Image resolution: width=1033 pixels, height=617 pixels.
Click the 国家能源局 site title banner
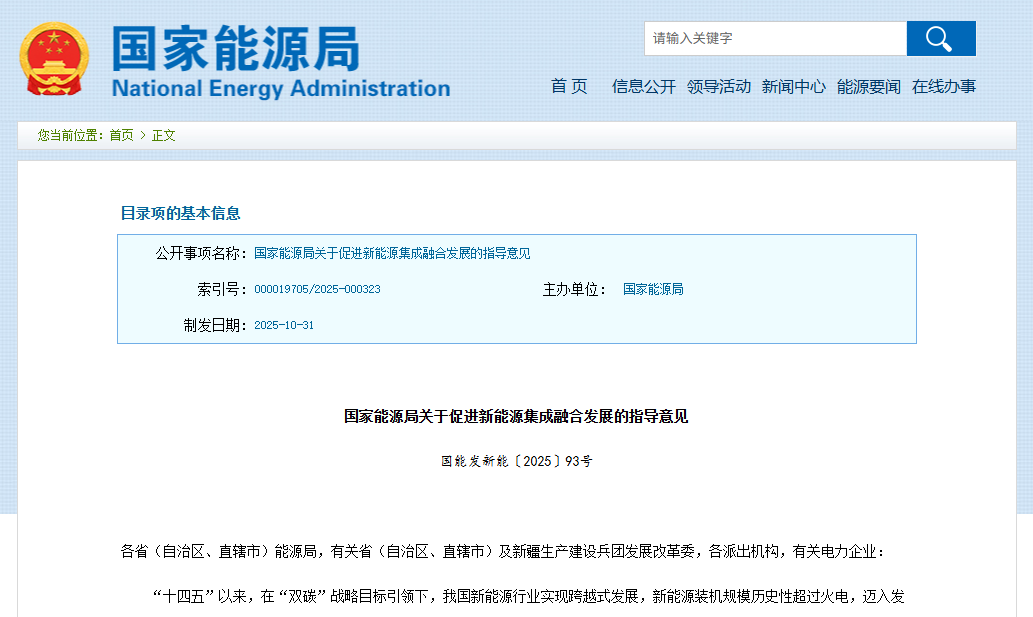(x=236, y=47)
